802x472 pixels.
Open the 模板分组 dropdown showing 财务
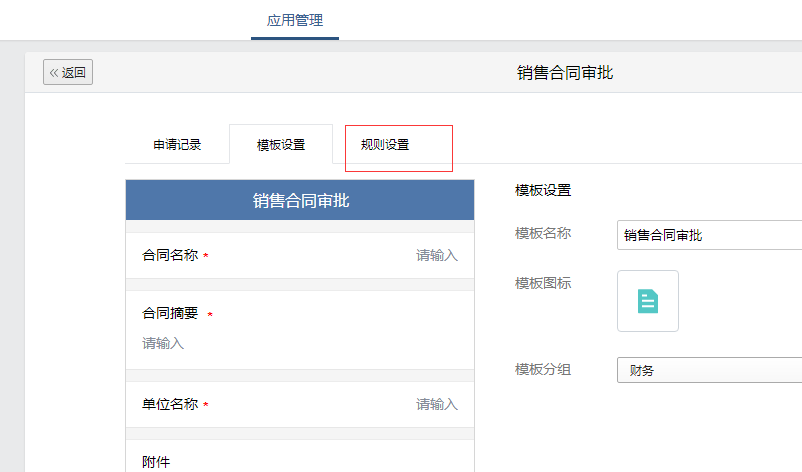tap(709, 370)
